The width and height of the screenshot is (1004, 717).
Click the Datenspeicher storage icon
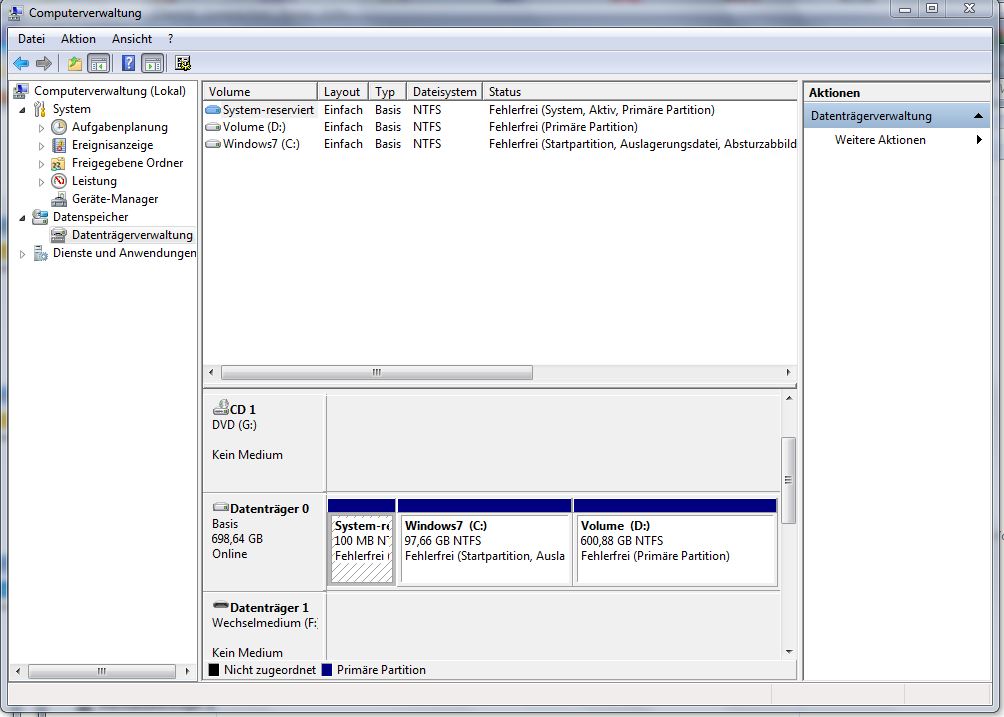[40, 217]
